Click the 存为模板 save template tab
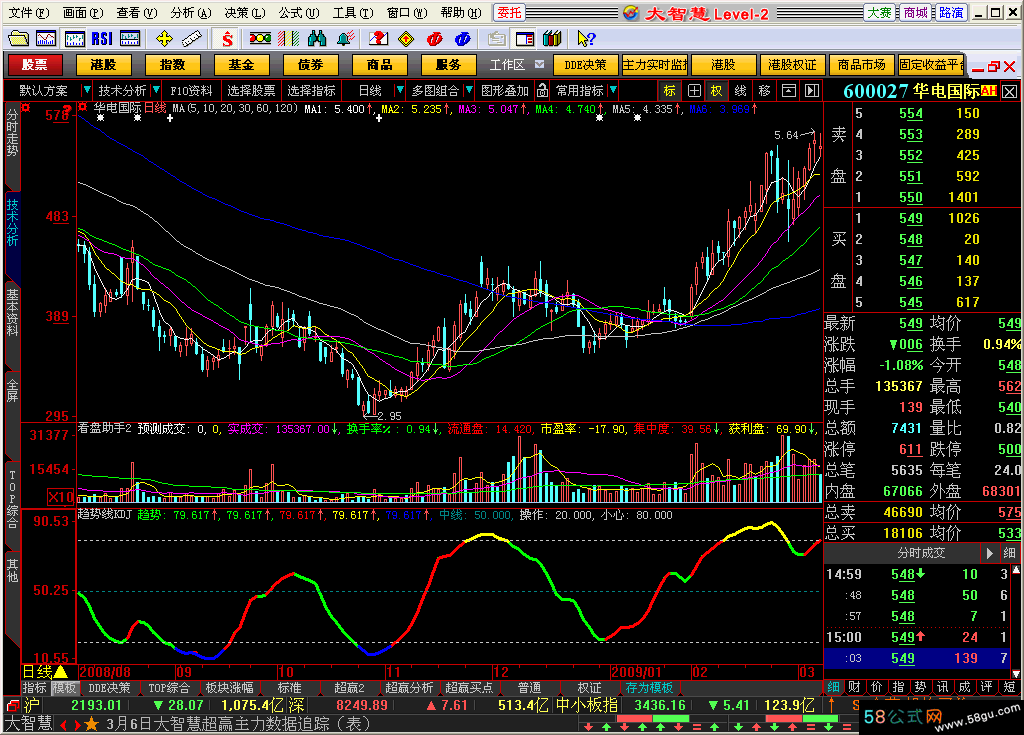Viewport: 1024px width, 735px height. click(x=649, y=688)
